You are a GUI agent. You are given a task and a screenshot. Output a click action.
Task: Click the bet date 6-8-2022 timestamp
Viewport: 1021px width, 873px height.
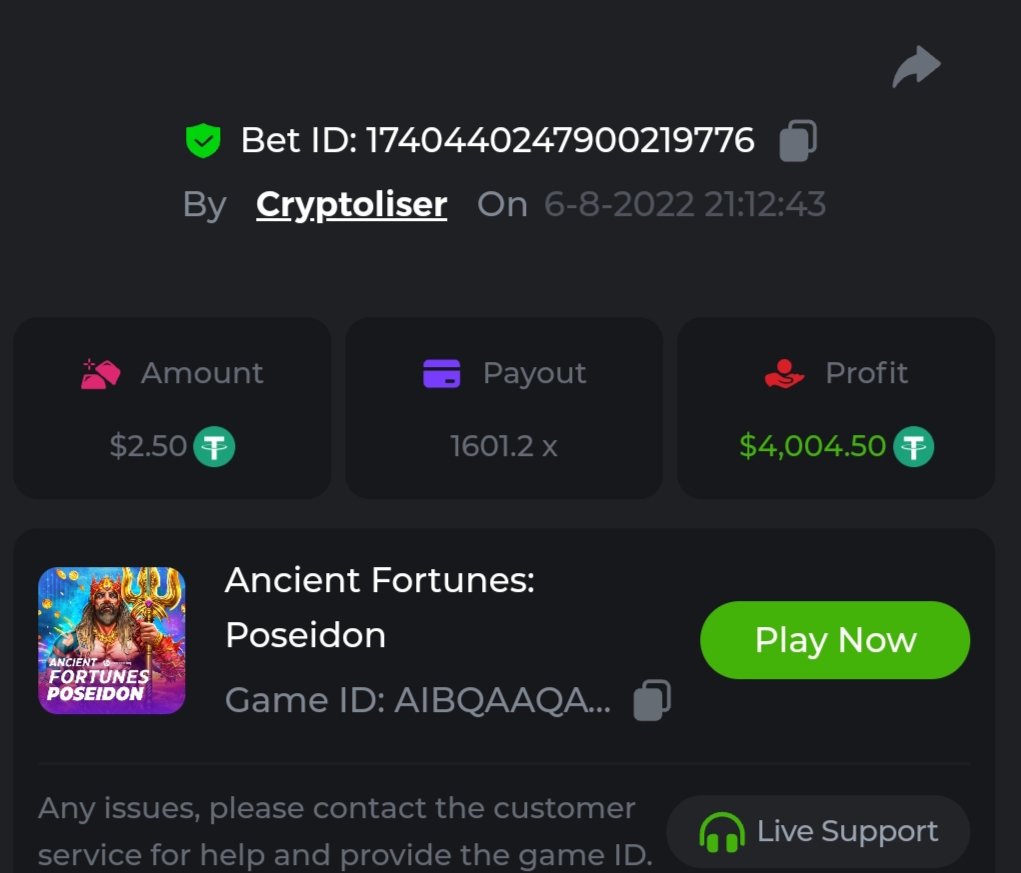(x=685, y=204)
